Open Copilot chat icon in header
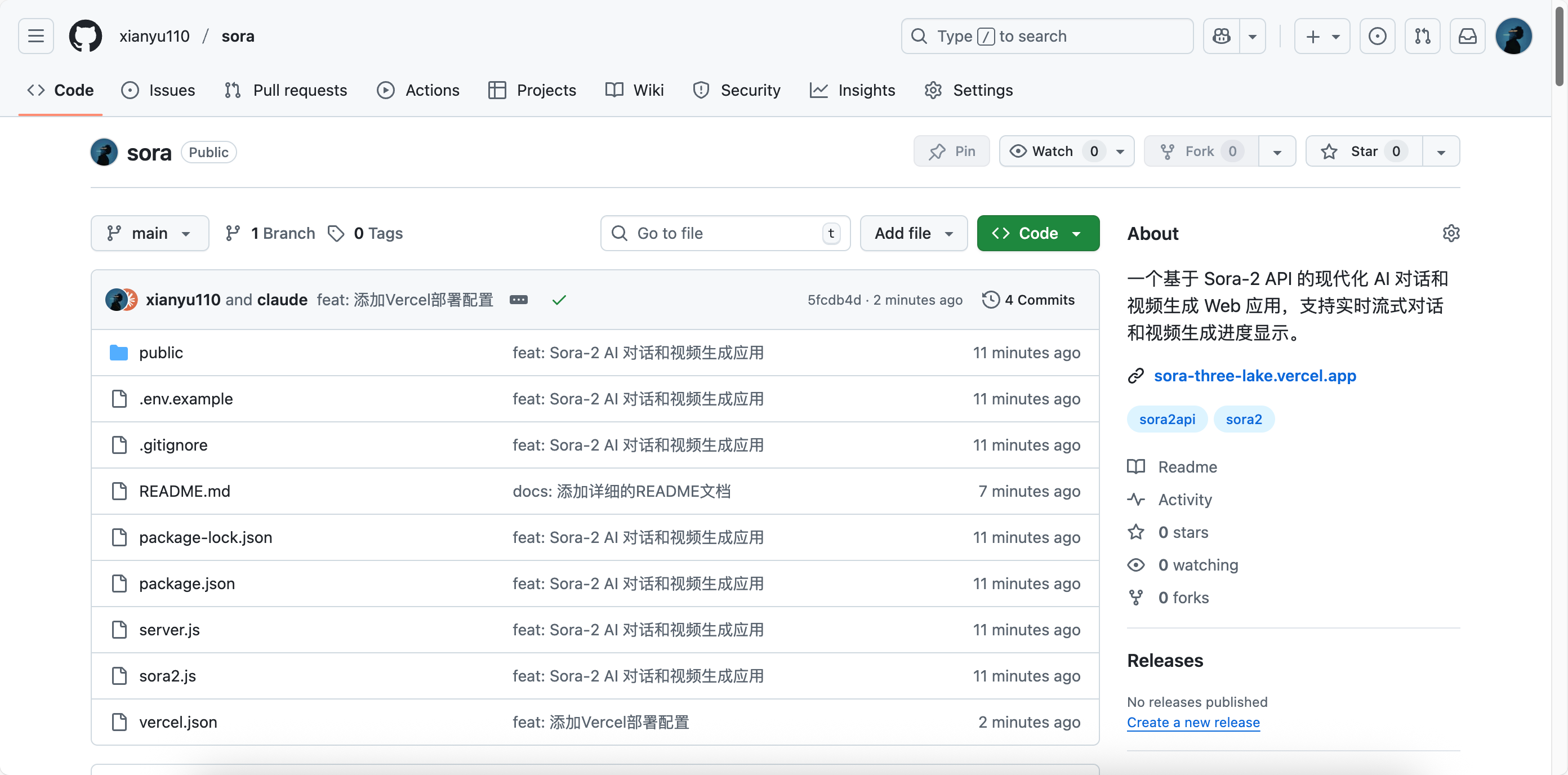 tap(1221, 36)
